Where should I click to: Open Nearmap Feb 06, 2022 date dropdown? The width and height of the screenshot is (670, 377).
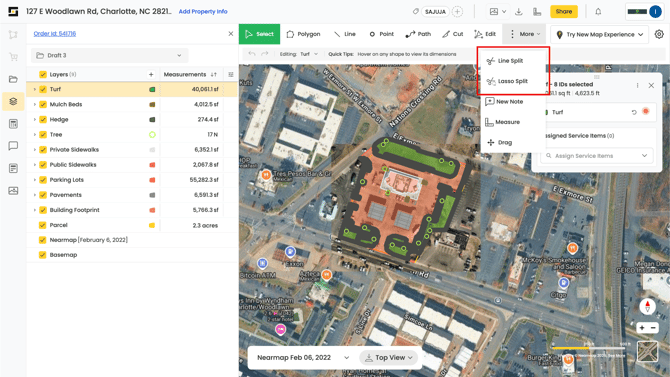click(303, 357)
